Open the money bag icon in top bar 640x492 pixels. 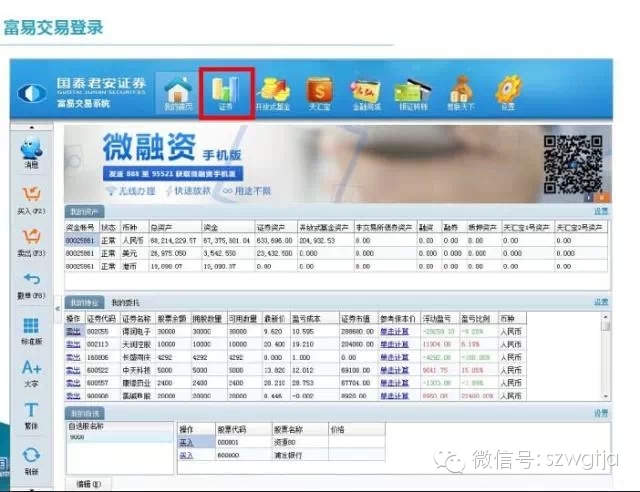(x=460, y=94)
